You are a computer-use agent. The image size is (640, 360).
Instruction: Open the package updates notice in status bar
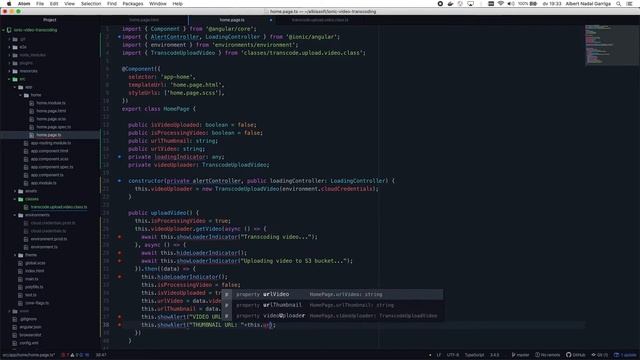[625, 355]
